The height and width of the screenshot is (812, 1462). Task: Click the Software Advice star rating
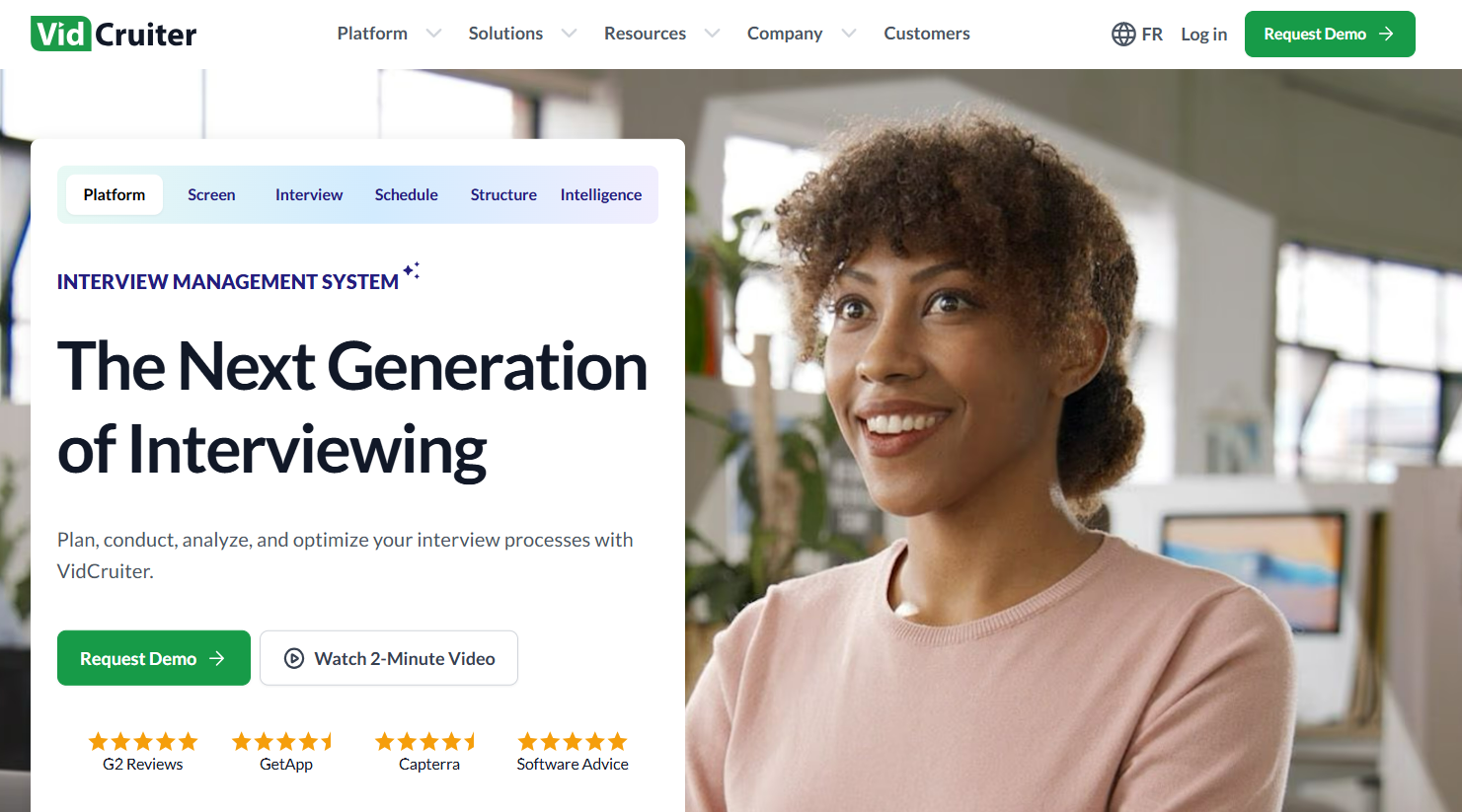click(573, 742)
